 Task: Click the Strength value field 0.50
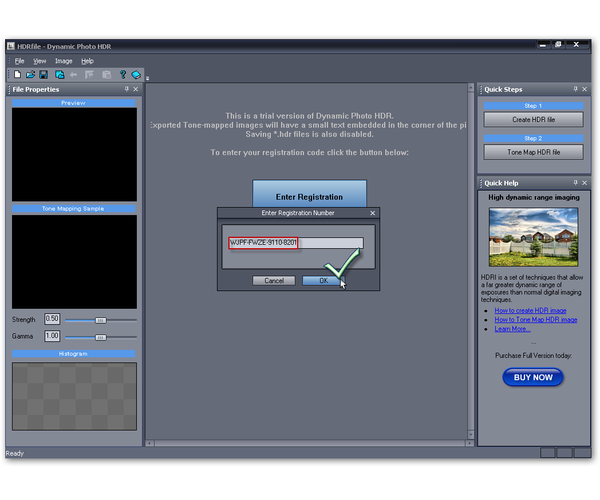(x=52, y=319)
